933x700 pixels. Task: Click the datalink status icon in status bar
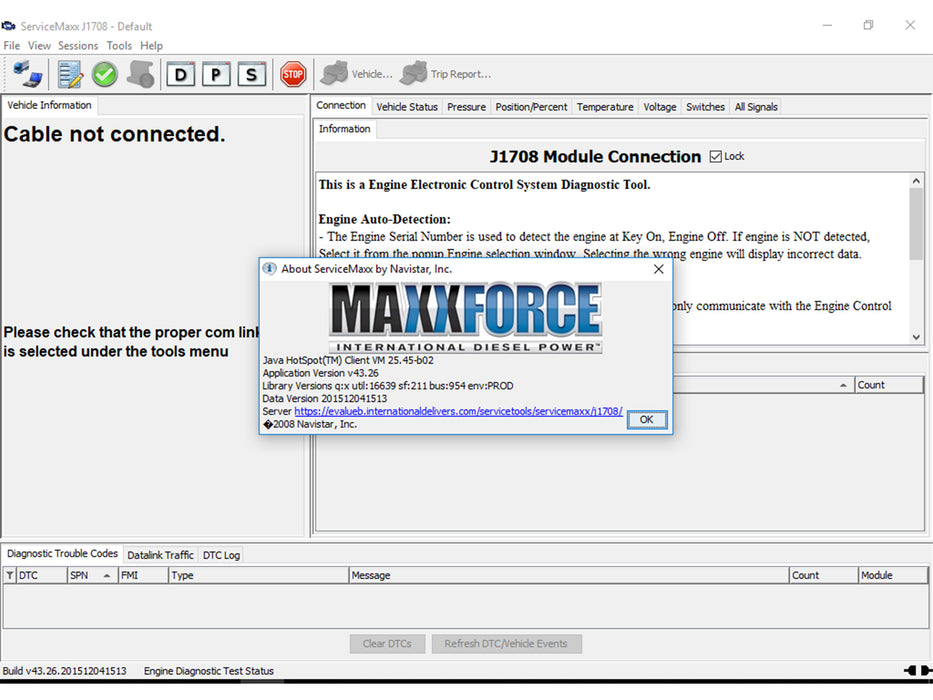tap(918, 671)
